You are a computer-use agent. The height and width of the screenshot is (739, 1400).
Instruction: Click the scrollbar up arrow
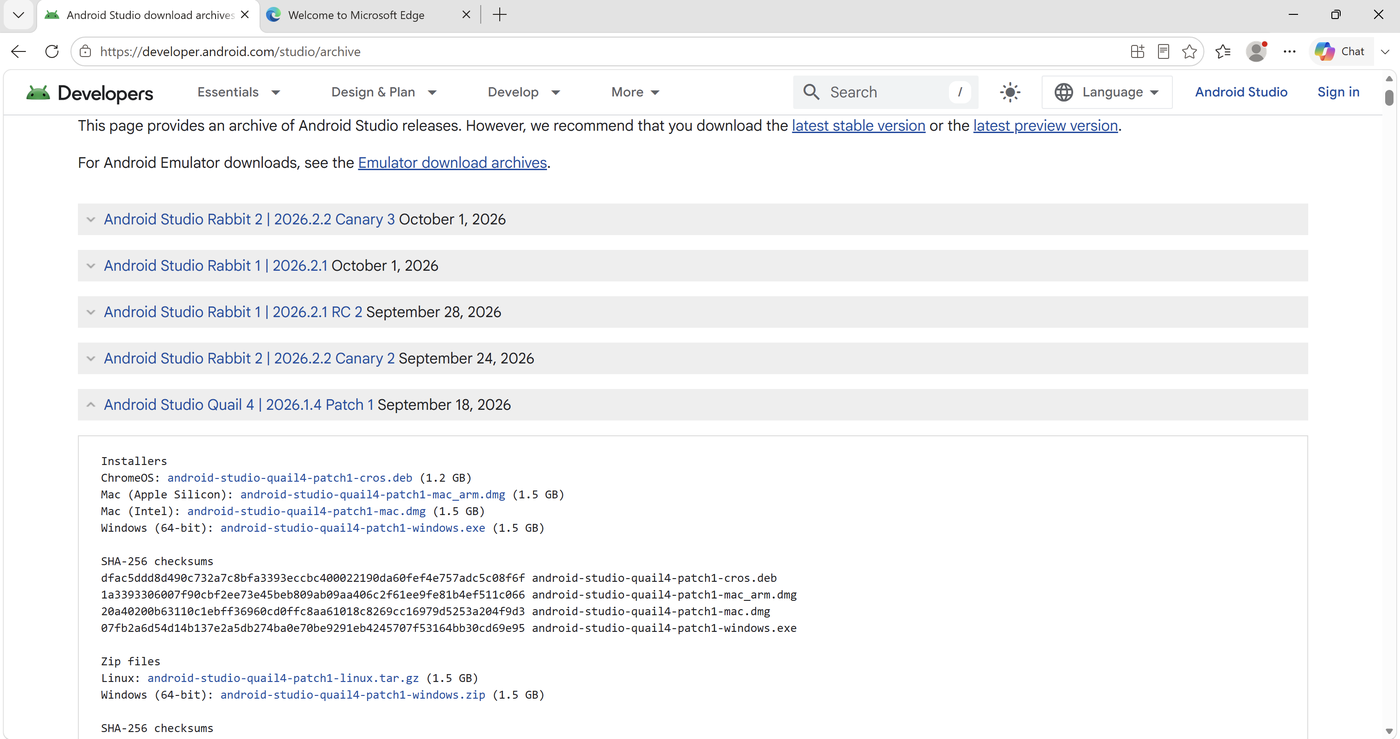tap(1389, 78)
